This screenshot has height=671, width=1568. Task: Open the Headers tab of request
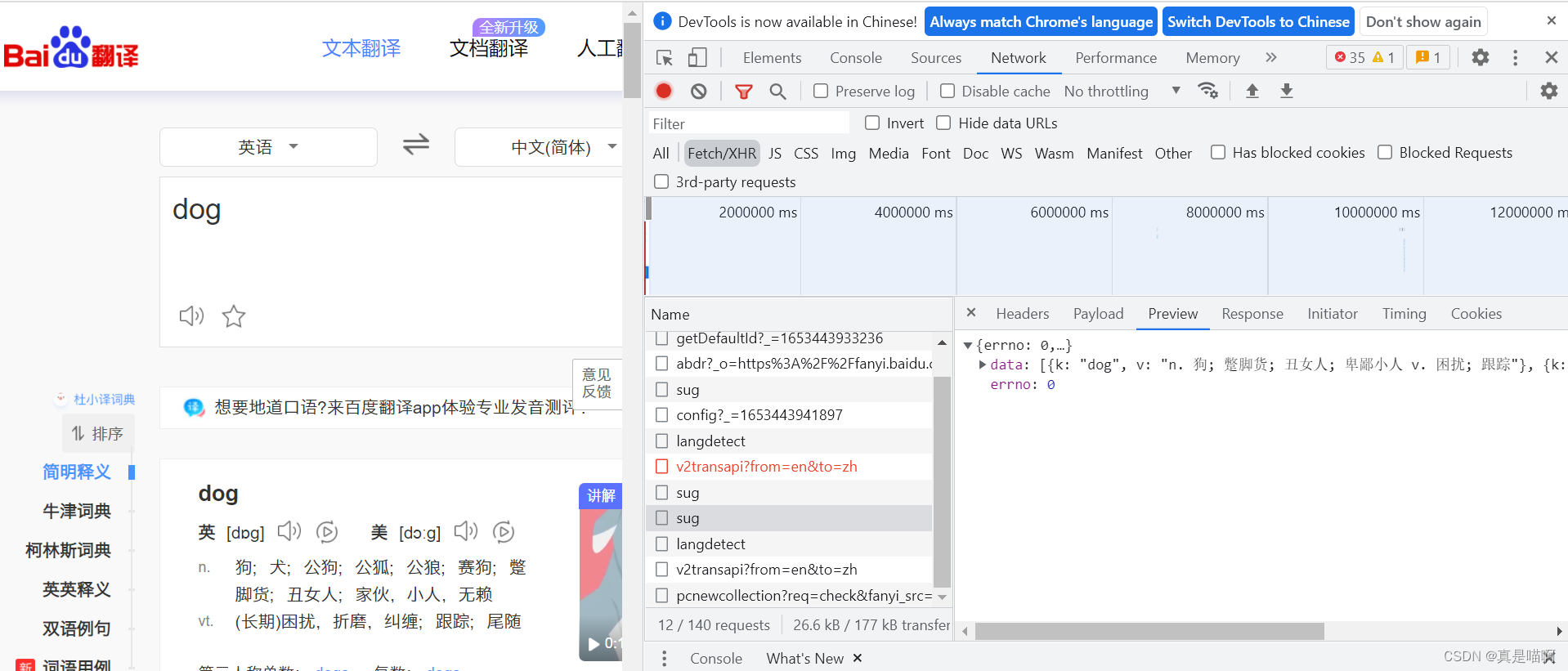(1022, 313)
